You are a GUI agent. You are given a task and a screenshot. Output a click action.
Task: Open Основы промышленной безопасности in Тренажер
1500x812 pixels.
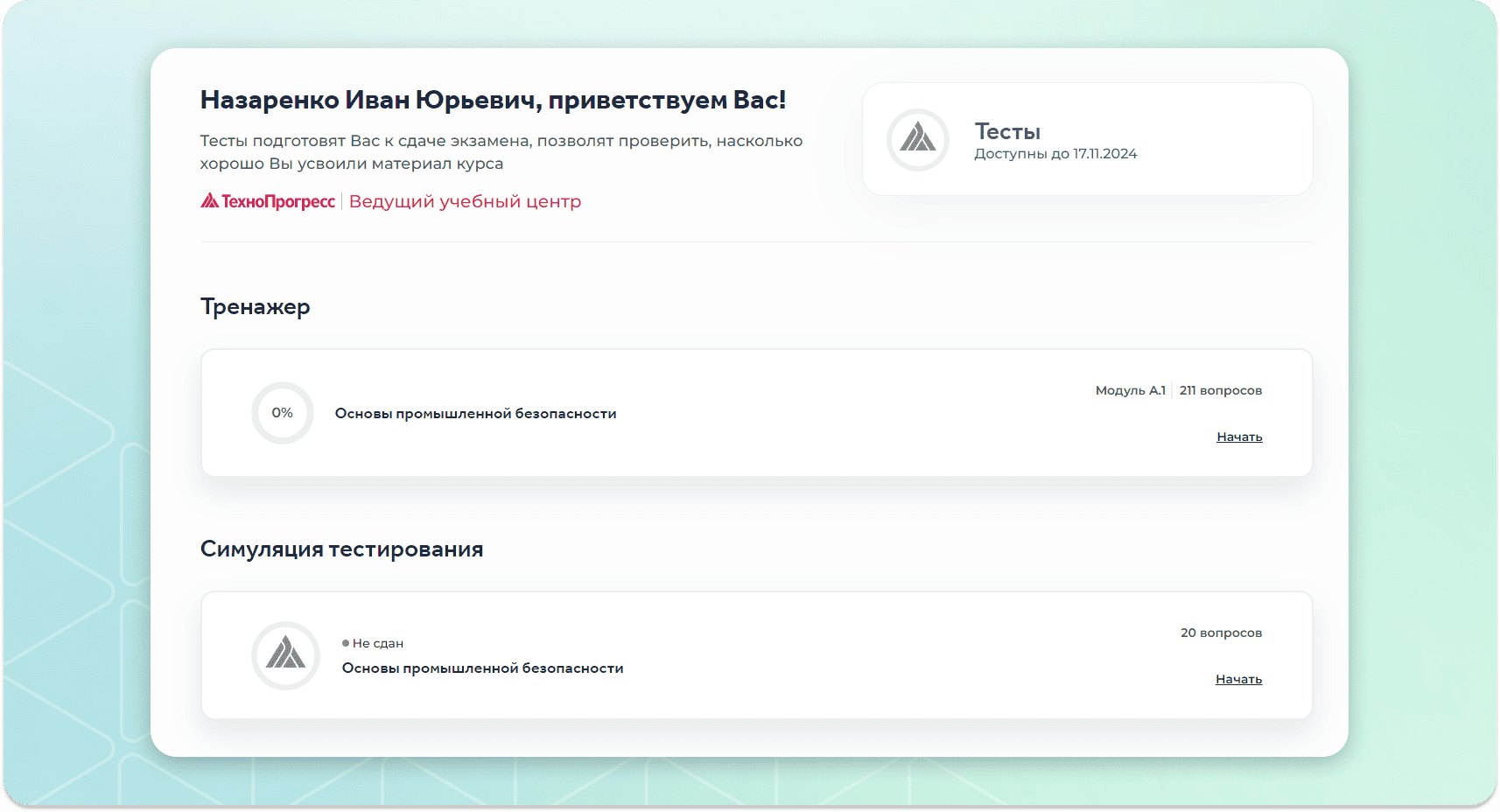[x=475, y=414]
